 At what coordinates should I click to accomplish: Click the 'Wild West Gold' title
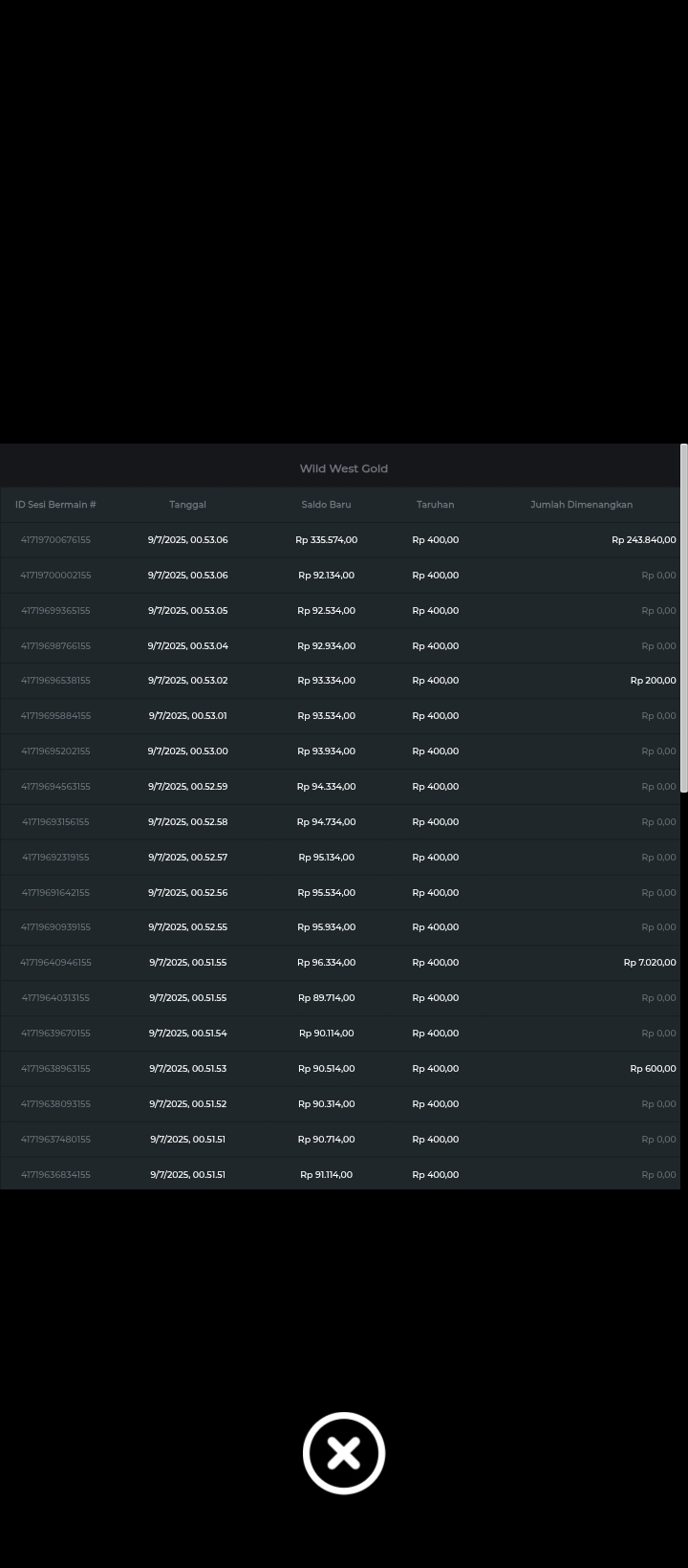pyautogui.click(x=343, y=468)
